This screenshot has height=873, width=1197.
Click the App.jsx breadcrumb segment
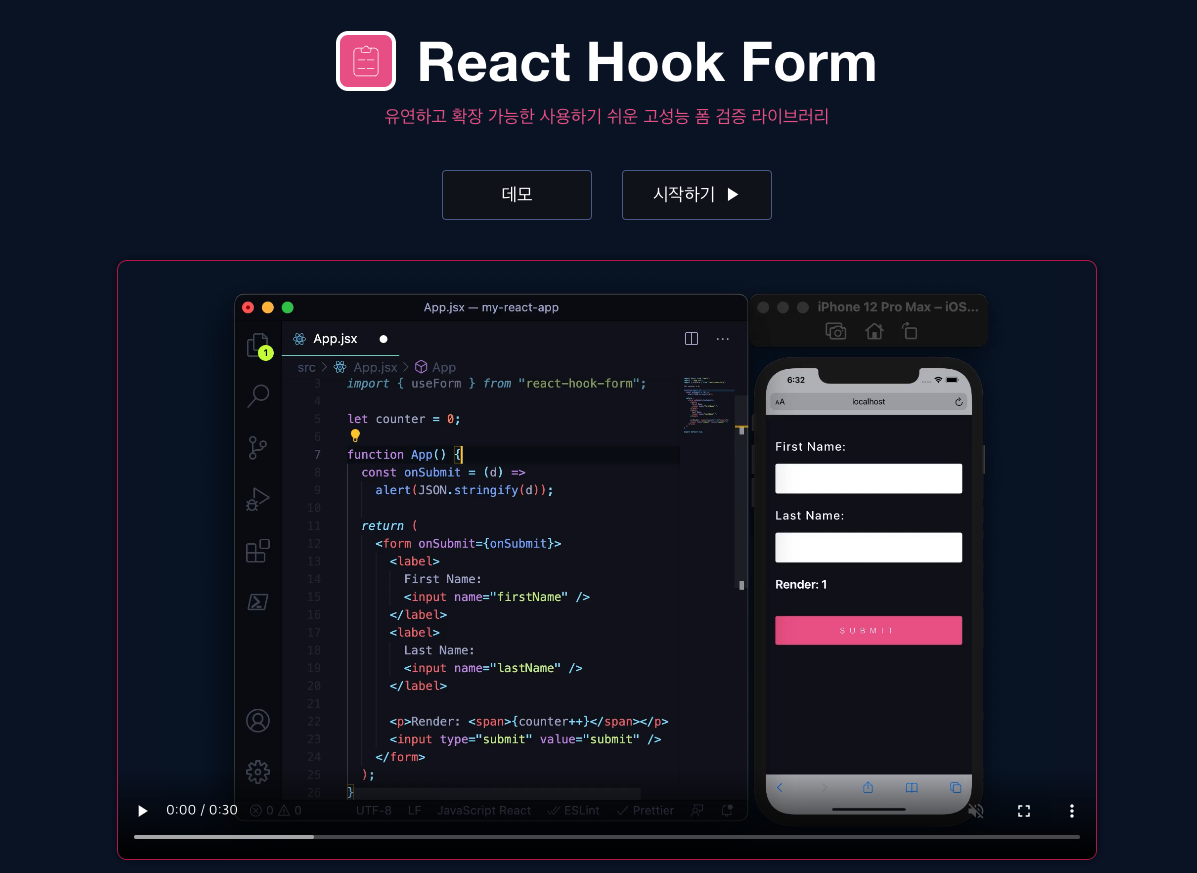click(375, 367)
